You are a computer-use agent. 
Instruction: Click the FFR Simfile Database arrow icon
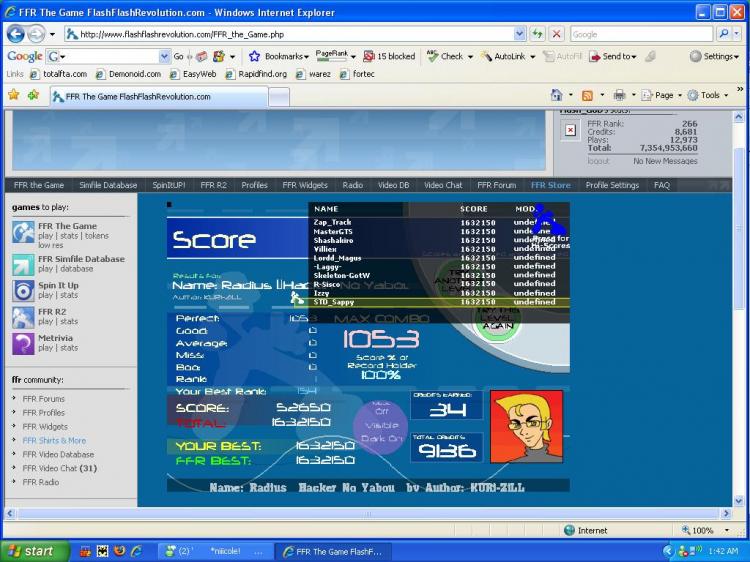23,264
